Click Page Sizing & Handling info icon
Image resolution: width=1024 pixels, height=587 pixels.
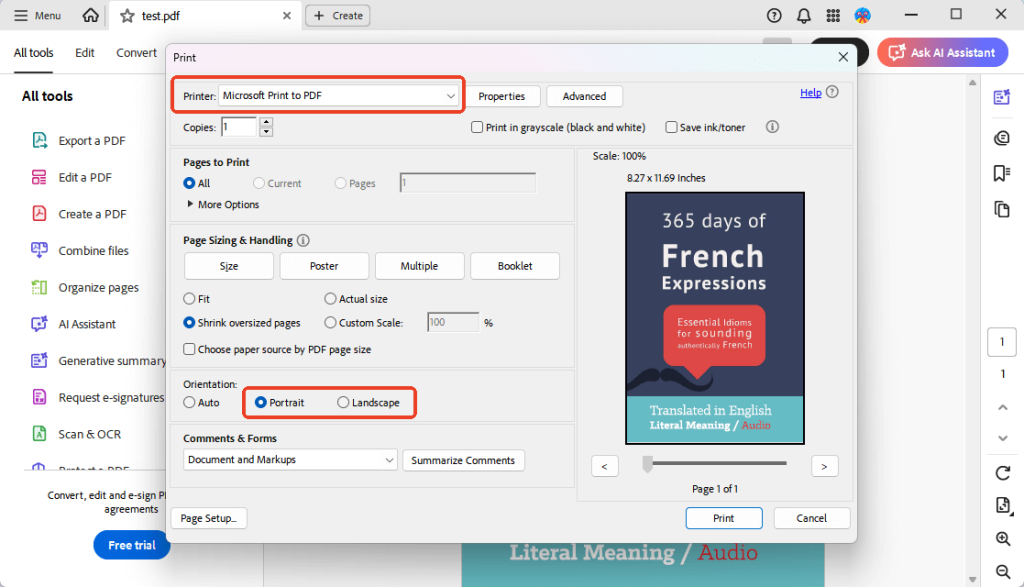pyautogui.click(x=303, y=241)
